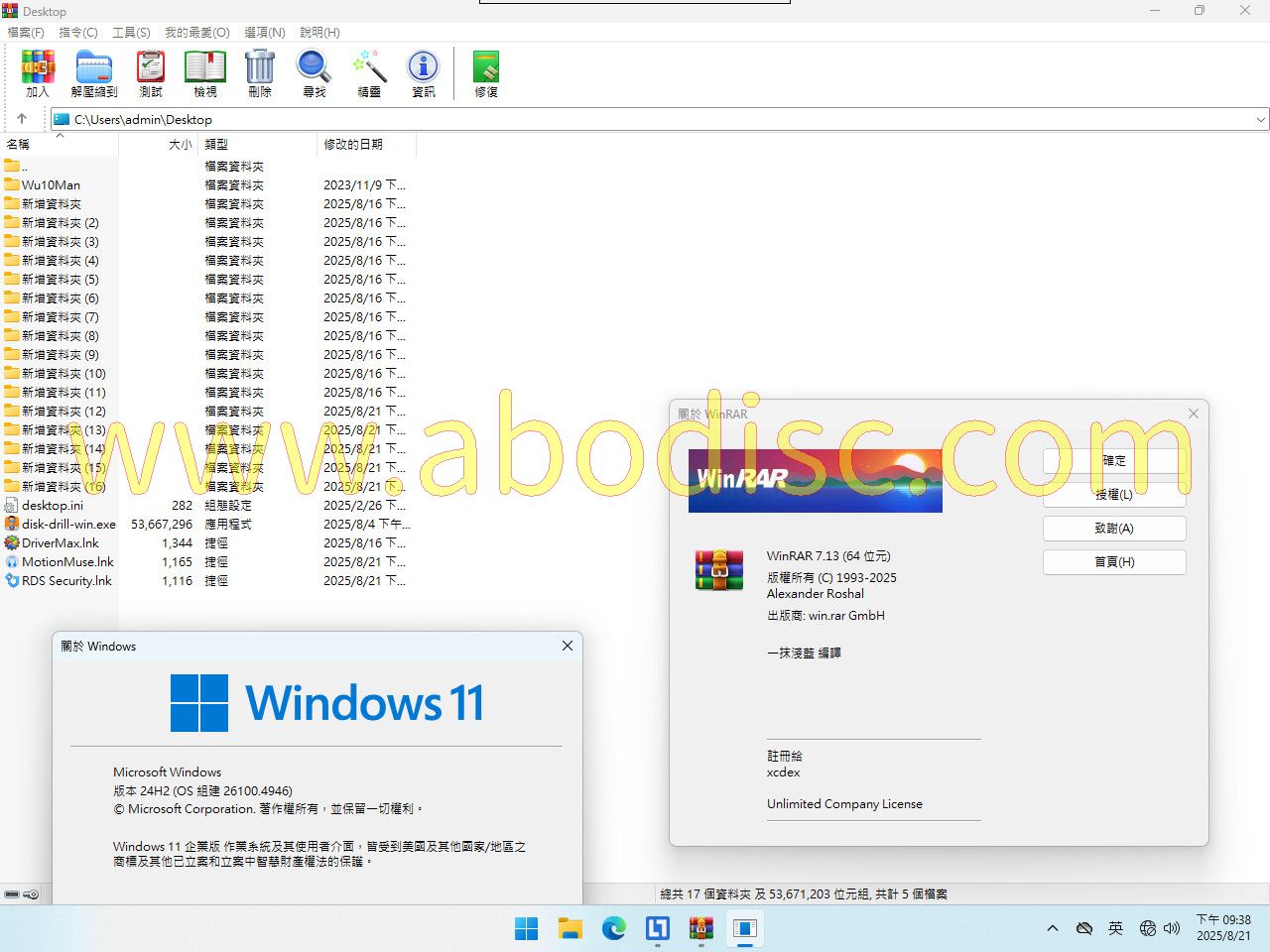Launch the Wizard (精靈) wand icon
The width and height of the screenshot is (1270, 952).
(x=369, y=73)
